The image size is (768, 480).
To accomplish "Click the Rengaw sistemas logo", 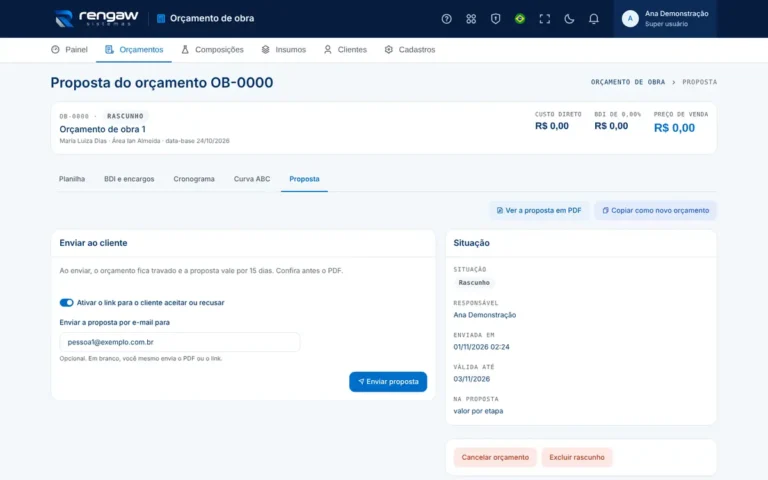I will point(97,18).
